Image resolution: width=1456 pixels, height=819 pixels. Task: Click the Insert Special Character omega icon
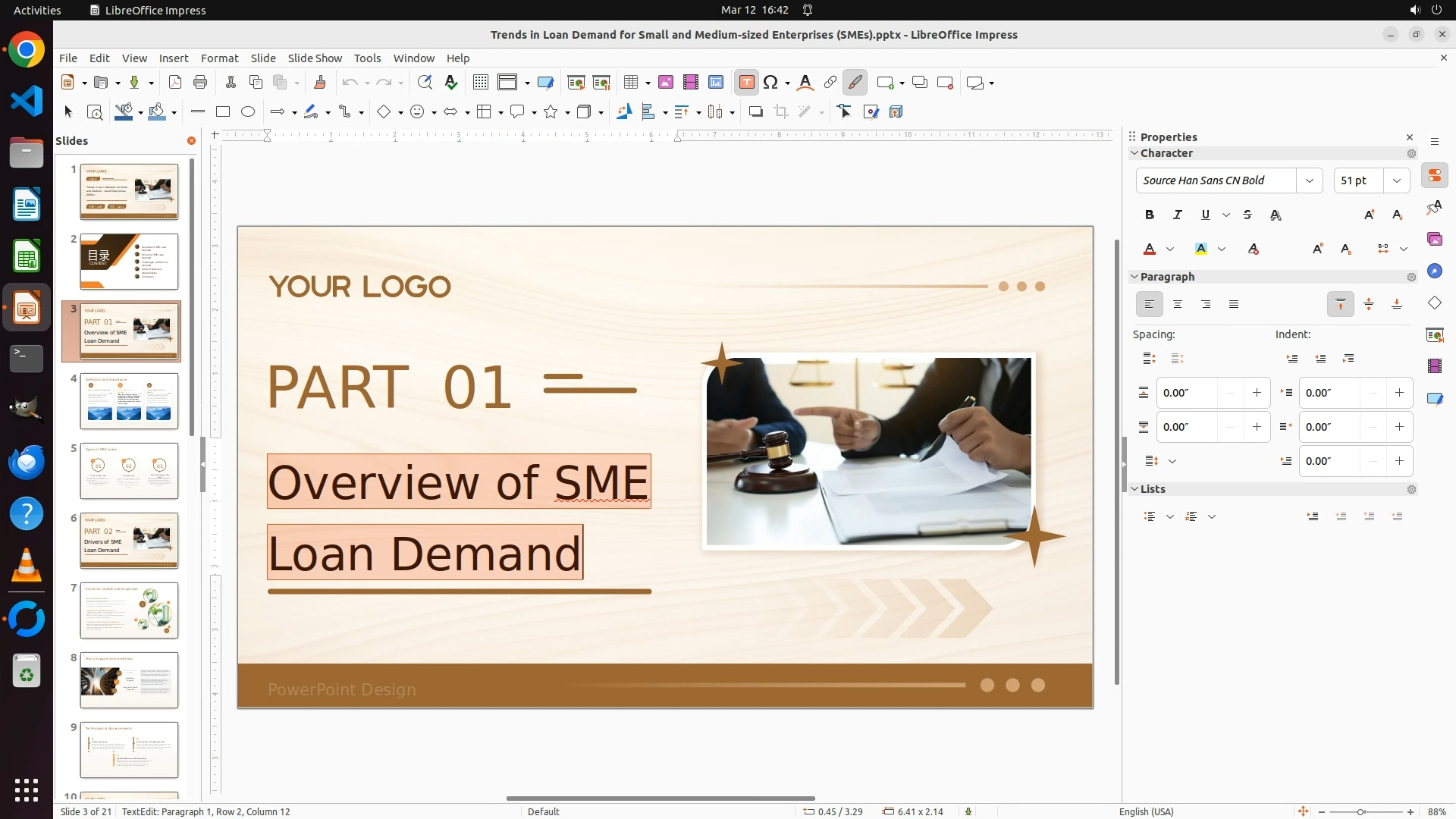click(771, 83)
